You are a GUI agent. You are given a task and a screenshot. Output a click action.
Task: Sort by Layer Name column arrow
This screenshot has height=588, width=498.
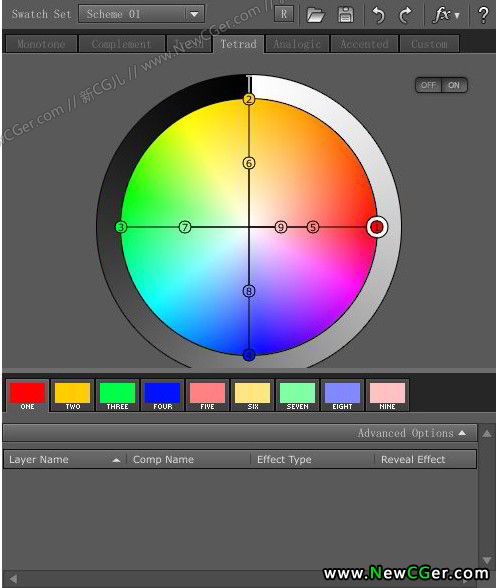[116, 460]
